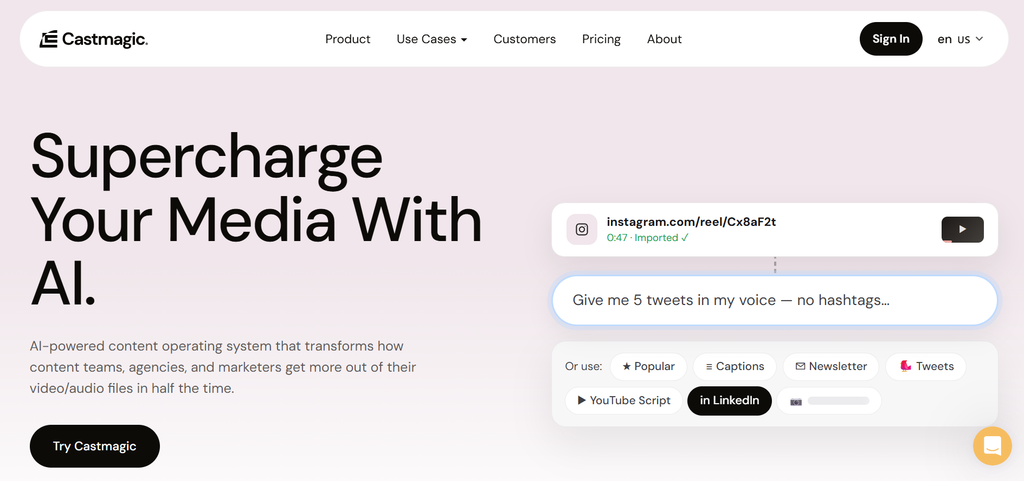The width and height of the screenshot is (1024, 481).
Task: Click the '0:47 · Imported' status text
Action: tap(647, 238)
